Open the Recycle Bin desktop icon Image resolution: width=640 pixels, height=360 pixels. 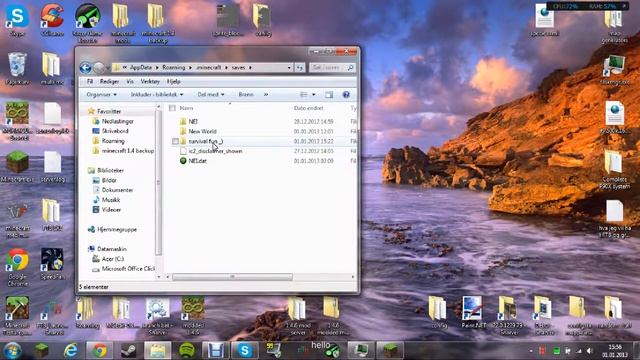coord(17,69)
